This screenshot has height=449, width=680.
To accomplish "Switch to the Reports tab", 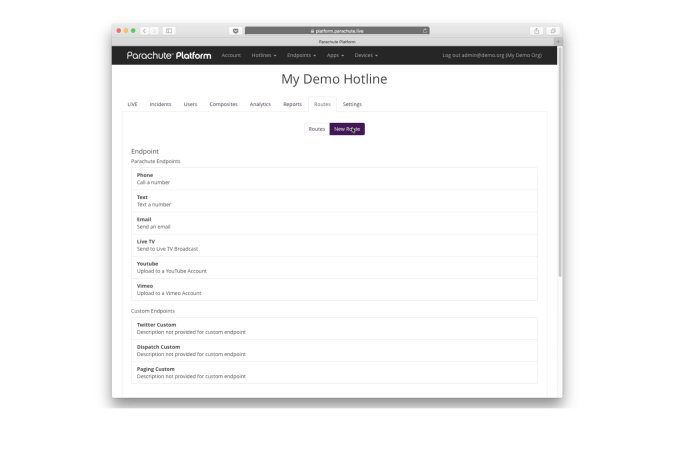I will 292,105.
